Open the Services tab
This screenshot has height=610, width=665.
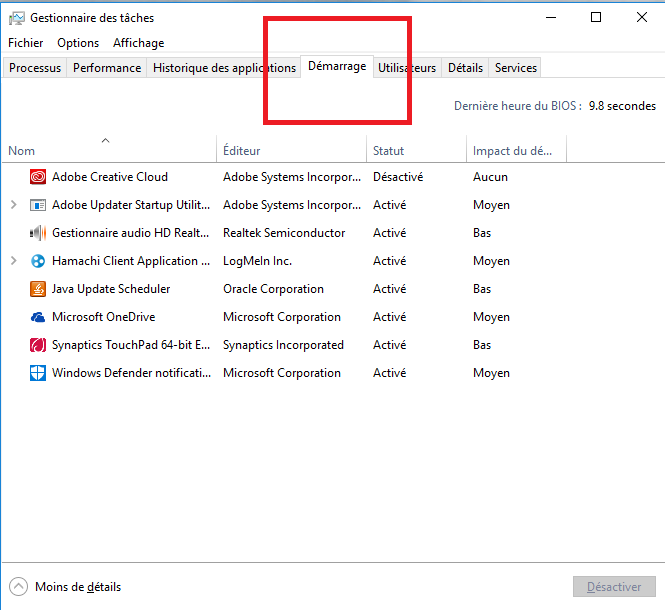516,68
